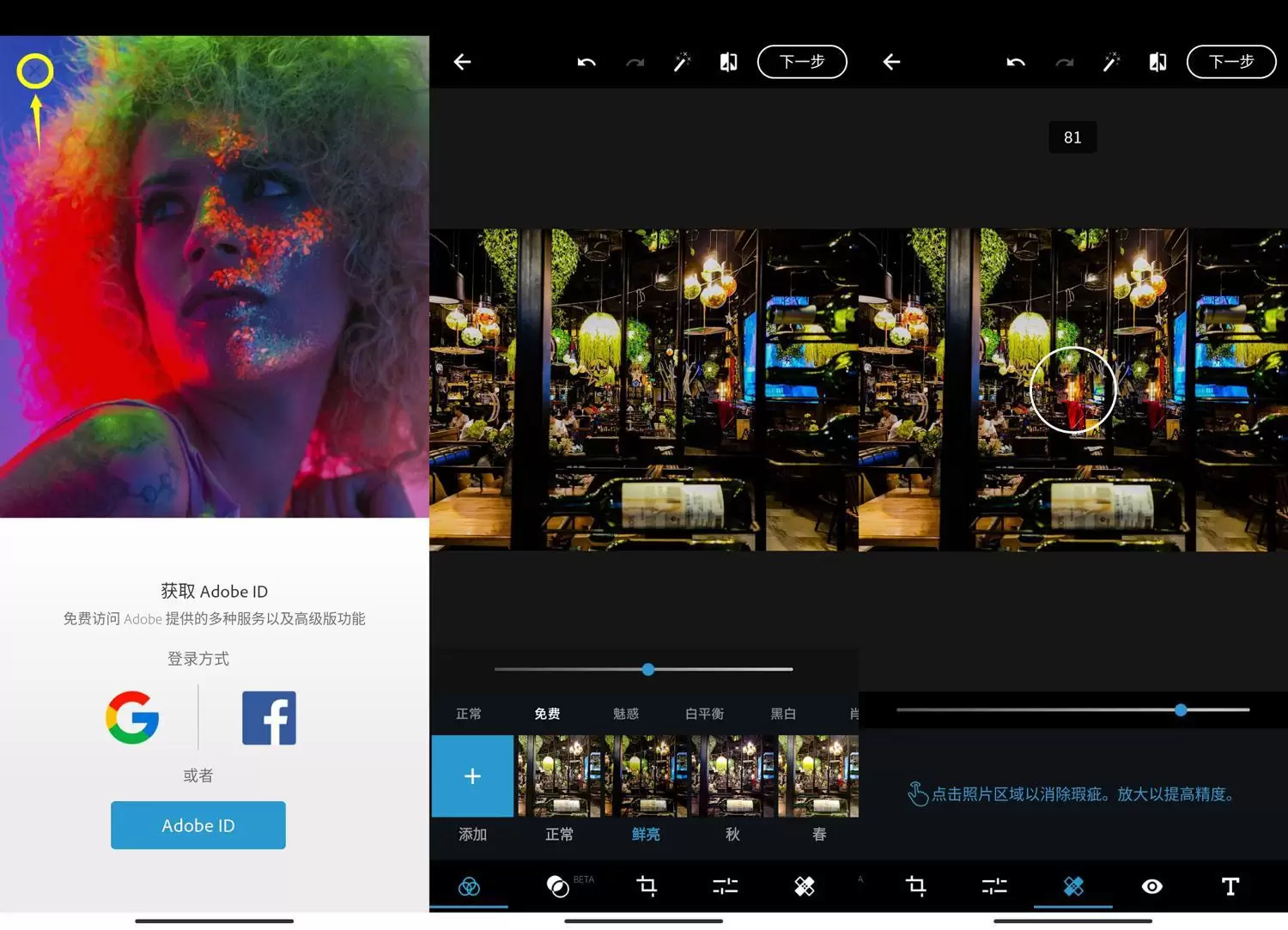Choose the 鲜亮 filter thumbnail
The height and width of the screenshot is (930, 1288).
646,776
